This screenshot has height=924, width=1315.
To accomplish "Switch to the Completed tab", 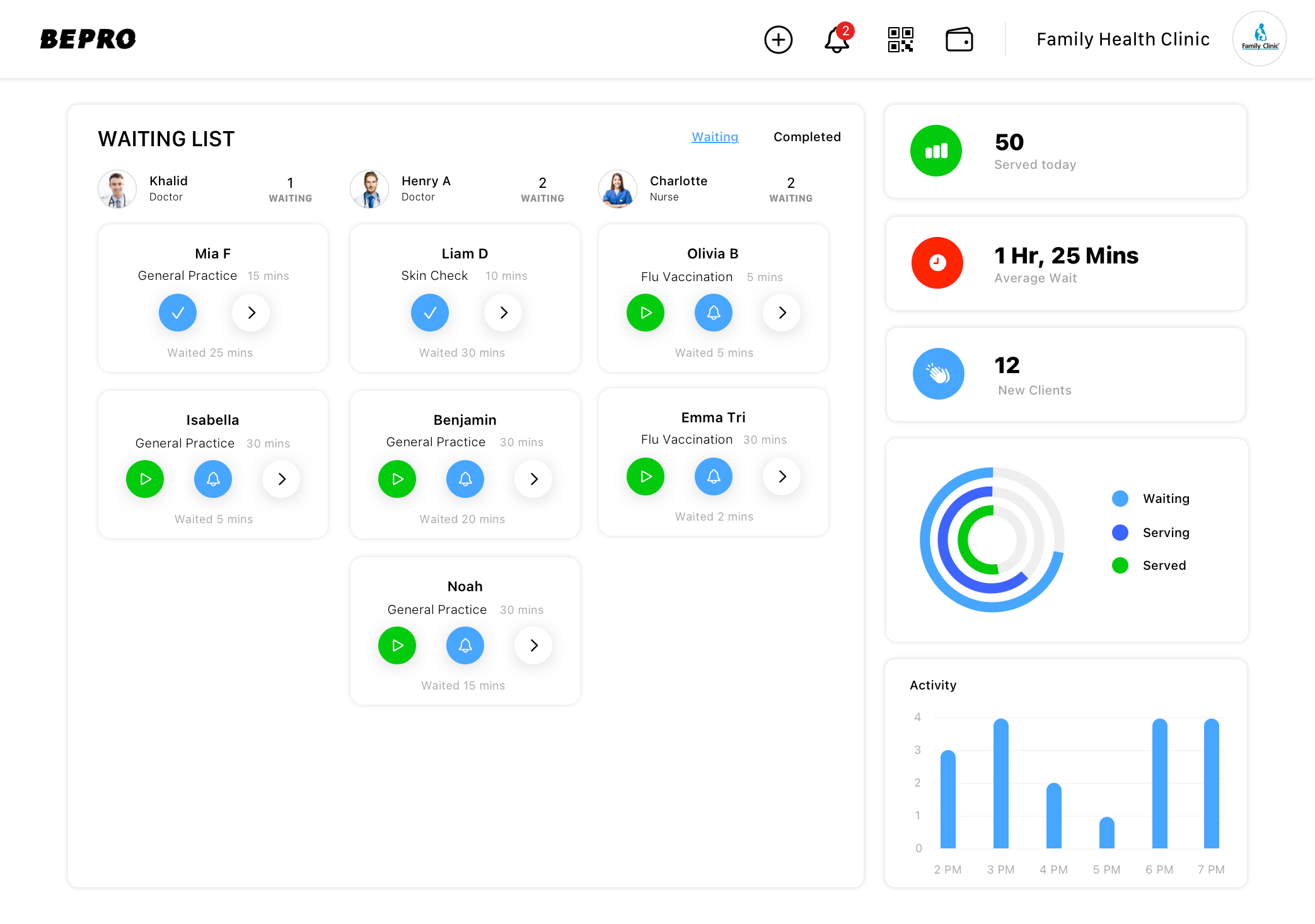I will 807,137.
